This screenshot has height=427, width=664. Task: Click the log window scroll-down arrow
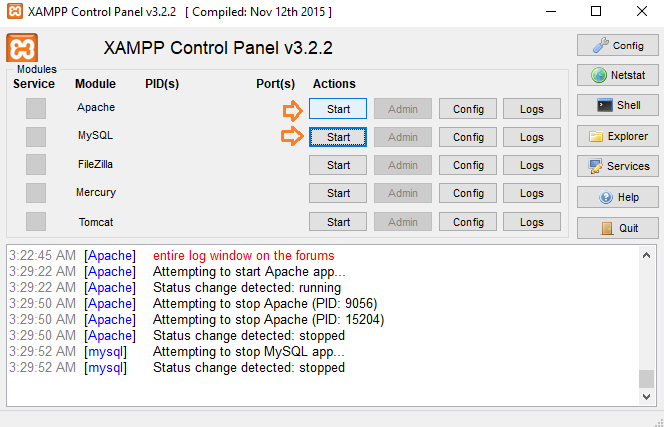646,396
